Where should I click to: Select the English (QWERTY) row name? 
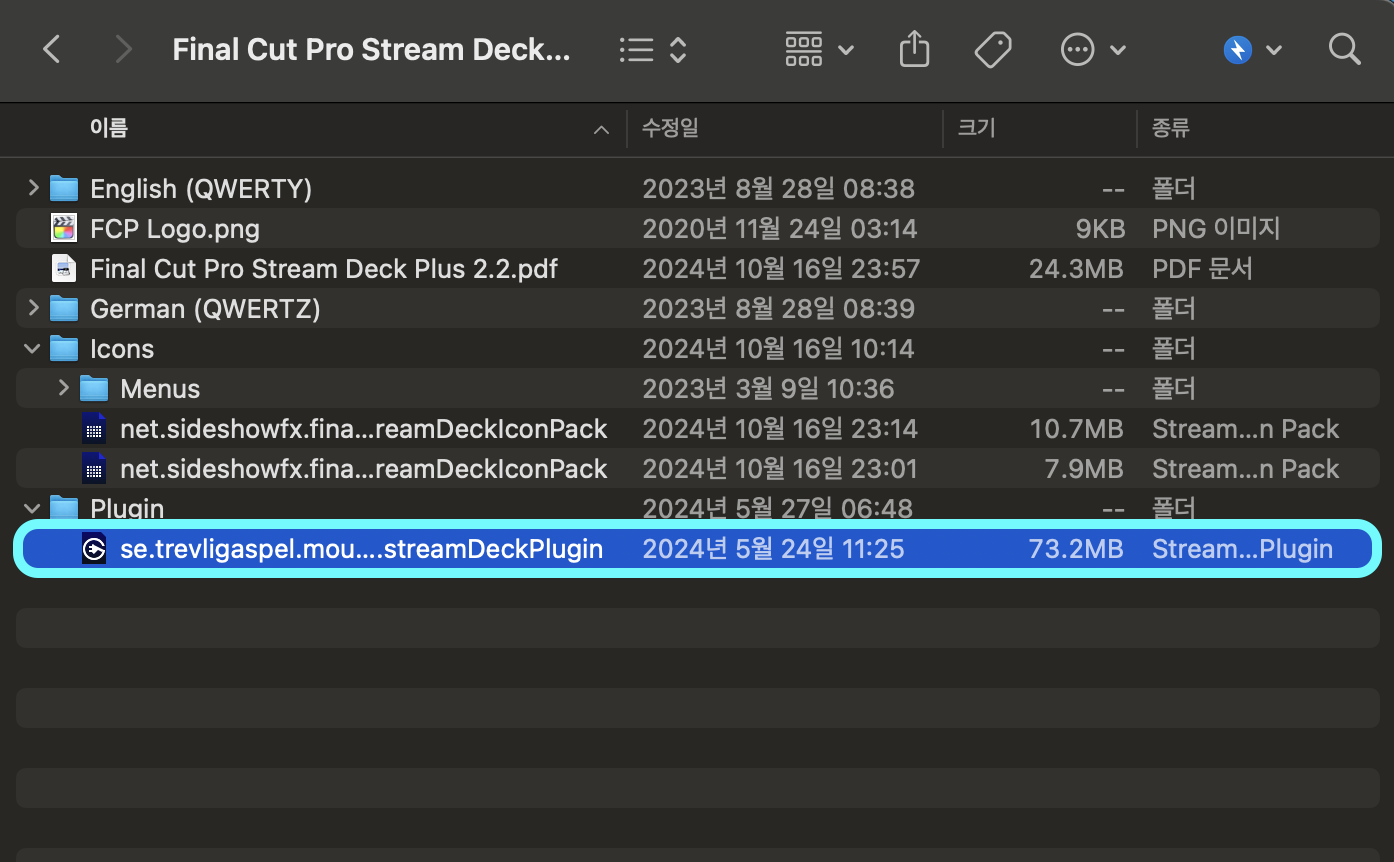201,189
